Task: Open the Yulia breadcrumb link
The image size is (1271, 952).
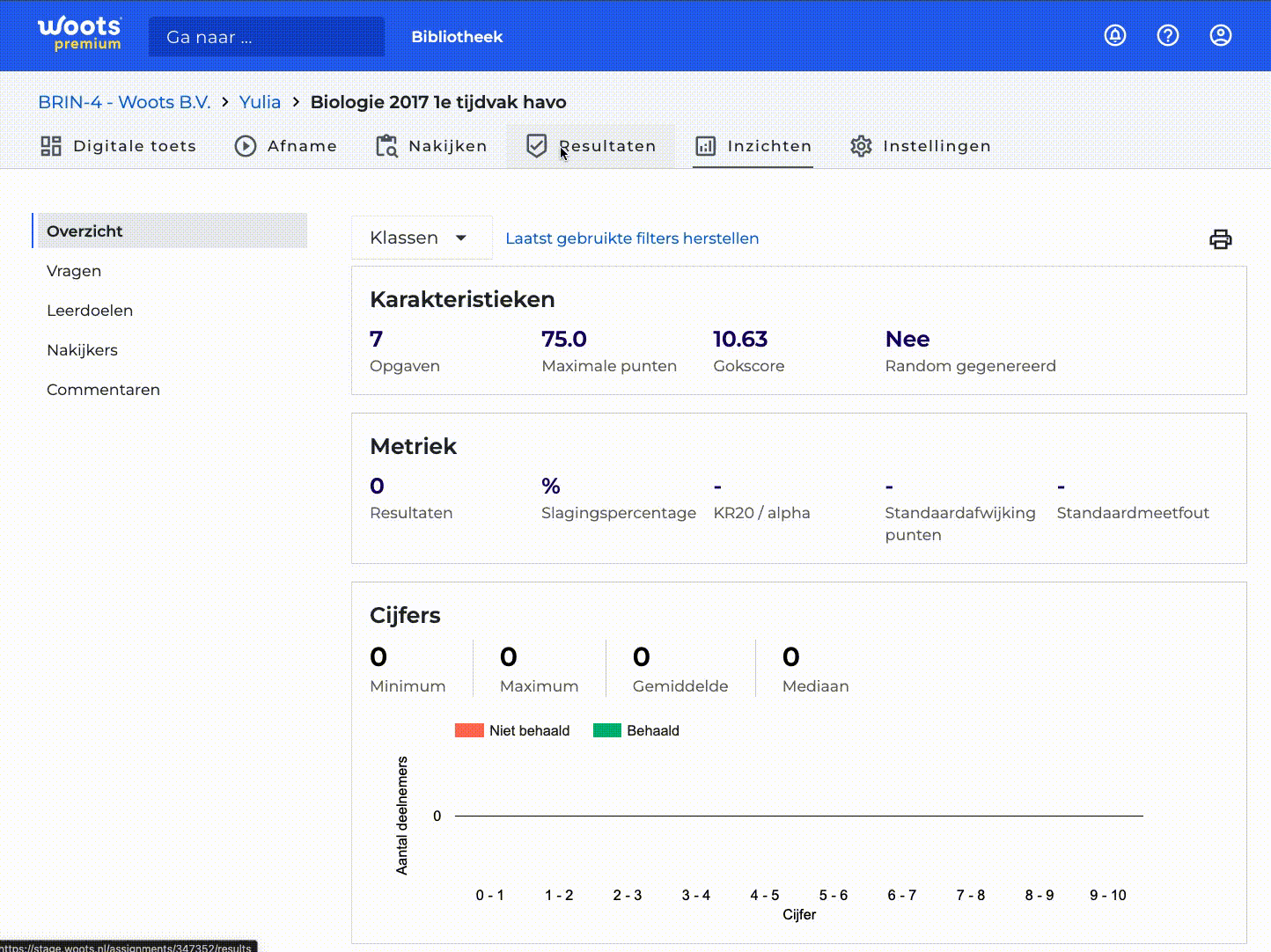Action: tap(260, 102)
